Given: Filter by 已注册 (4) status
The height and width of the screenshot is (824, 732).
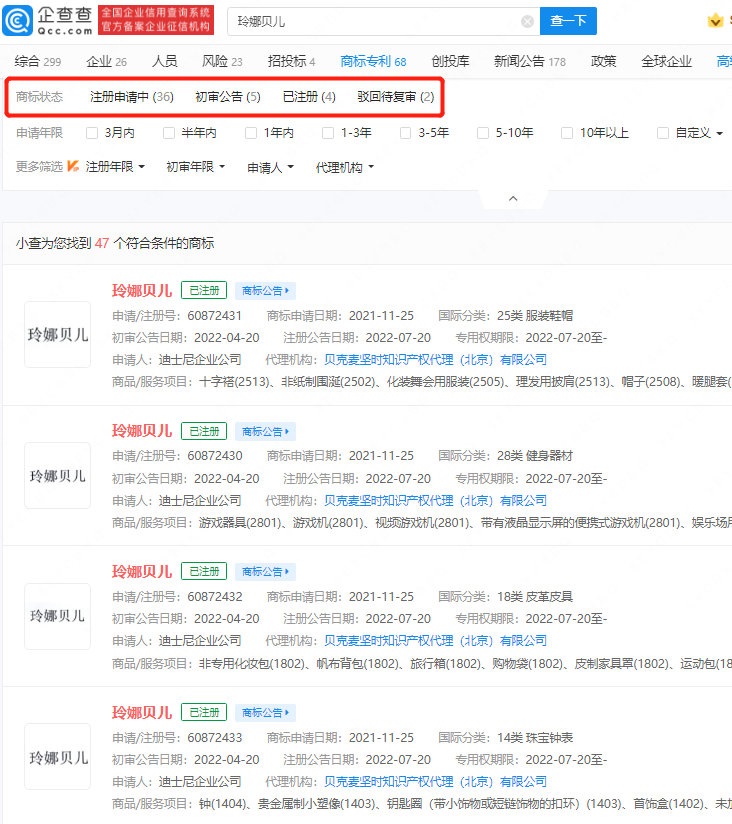Looking at the screenshot, I should [x=309, y=97].
